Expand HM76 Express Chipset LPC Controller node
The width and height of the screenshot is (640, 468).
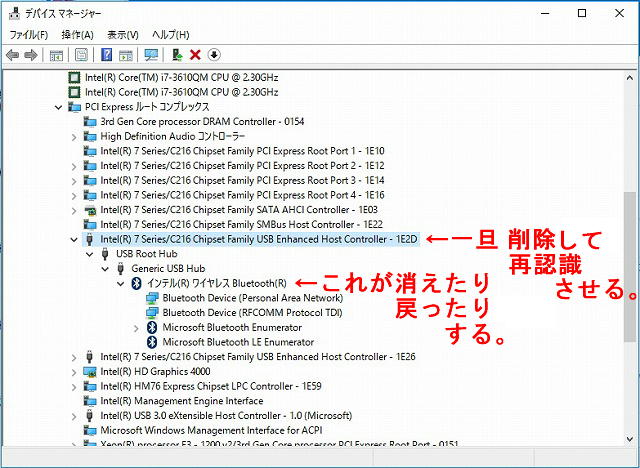[x=74, y=387]
